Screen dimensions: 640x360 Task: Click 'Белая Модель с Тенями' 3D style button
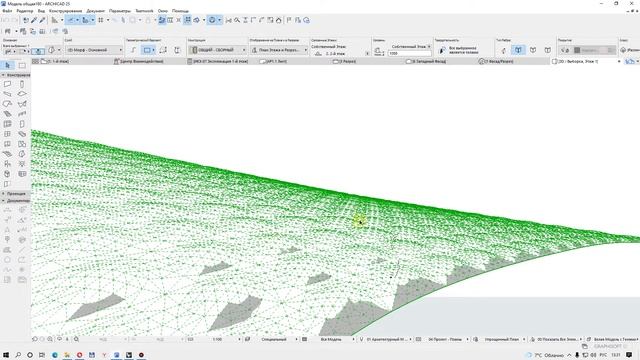click(615, 339)
